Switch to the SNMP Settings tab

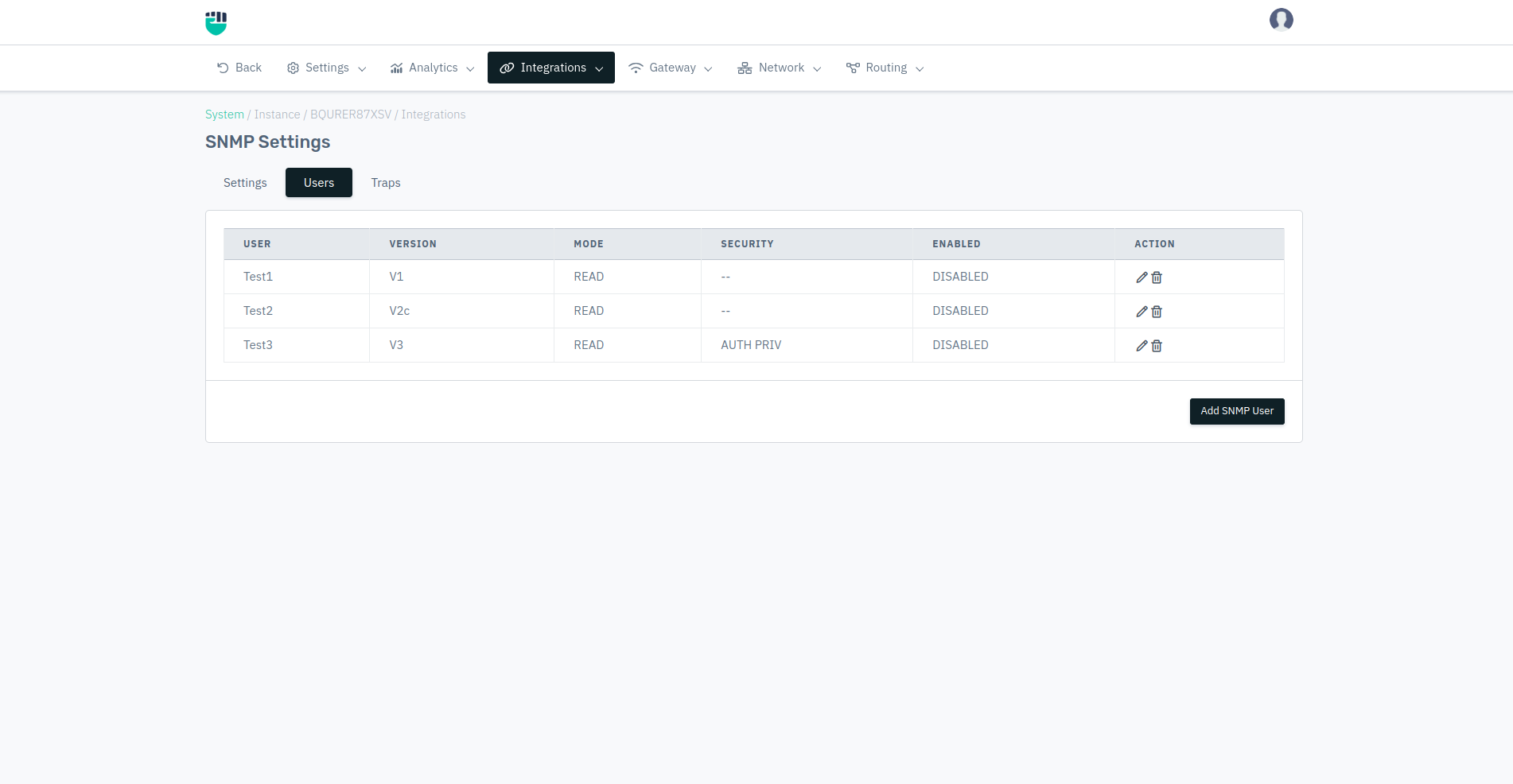(x=245, y=183)
